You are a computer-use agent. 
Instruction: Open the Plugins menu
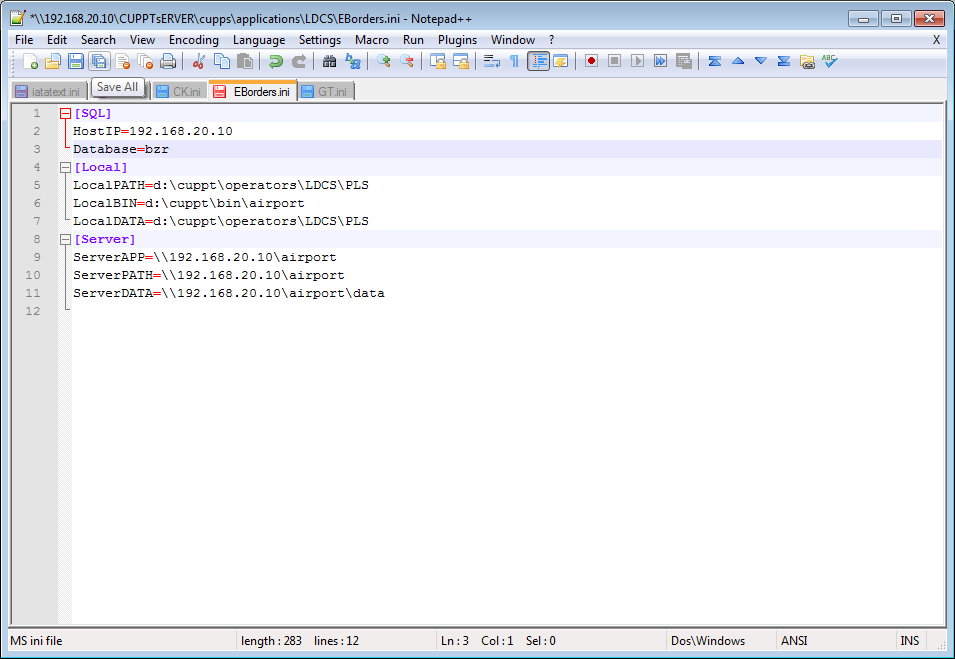457,40
